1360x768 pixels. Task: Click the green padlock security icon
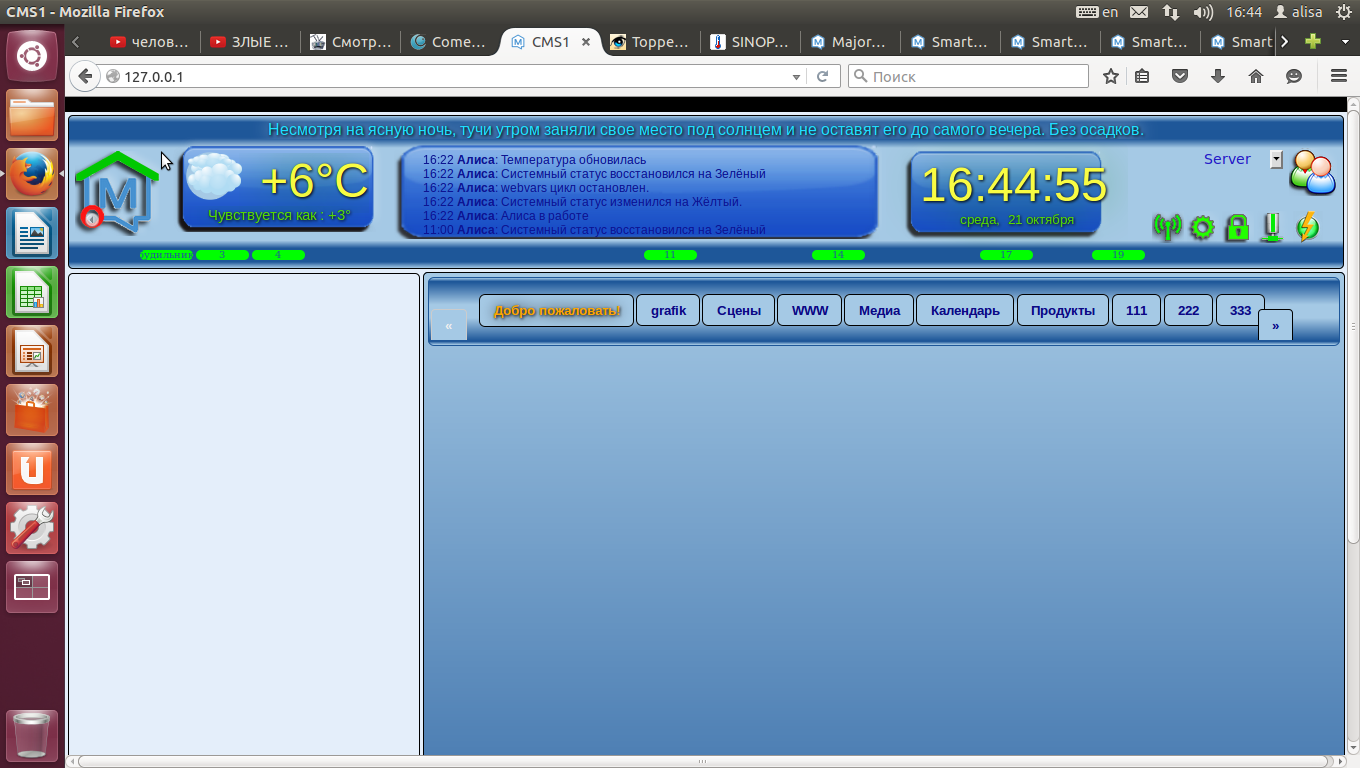click(1237, 227)
